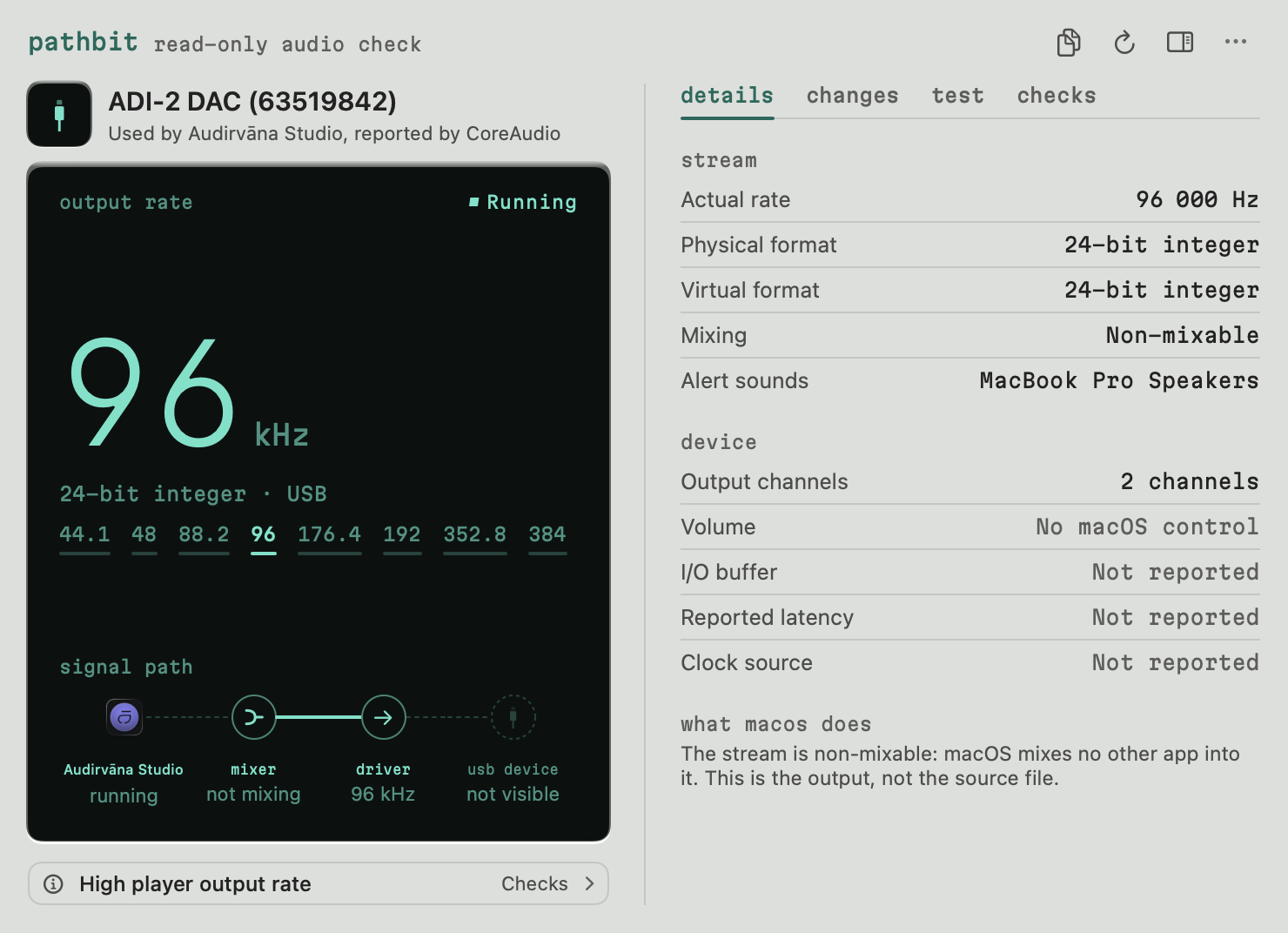Click the 24-bit integer · USB format line
The height and width of the screenshot is (933, 1288).
click(x=193, y=493)
